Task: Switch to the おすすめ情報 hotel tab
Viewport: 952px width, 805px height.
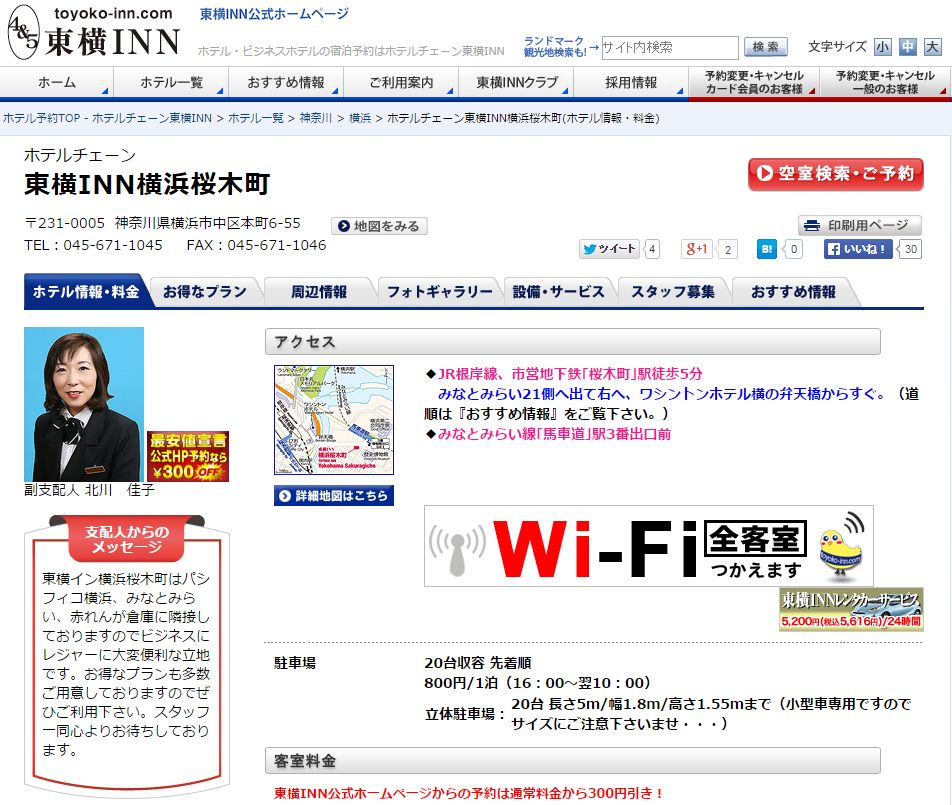Action: coord(794,292)
